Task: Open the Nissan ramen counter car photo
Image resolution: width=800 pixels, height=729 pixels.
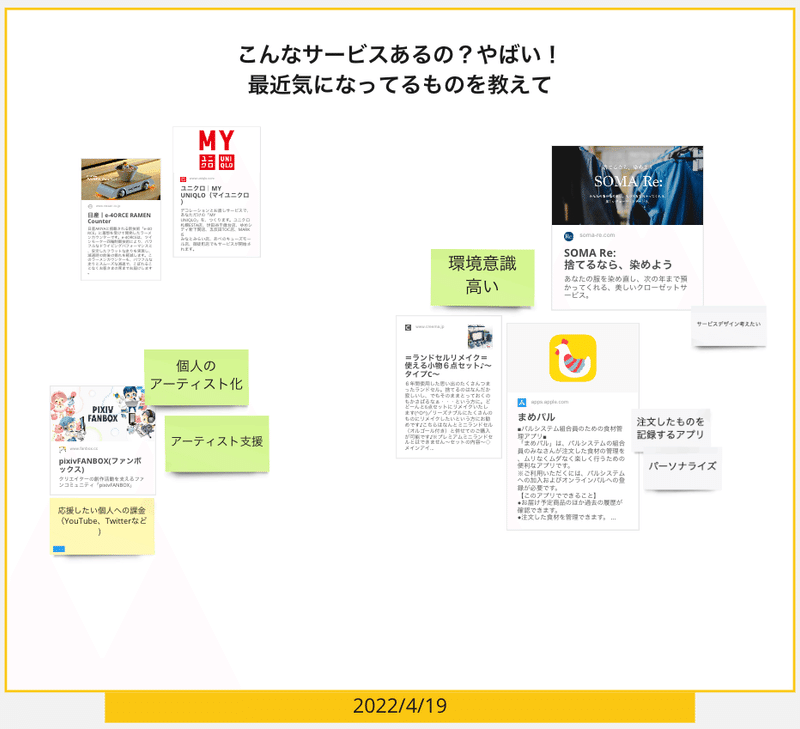Action: click(121, 179)
